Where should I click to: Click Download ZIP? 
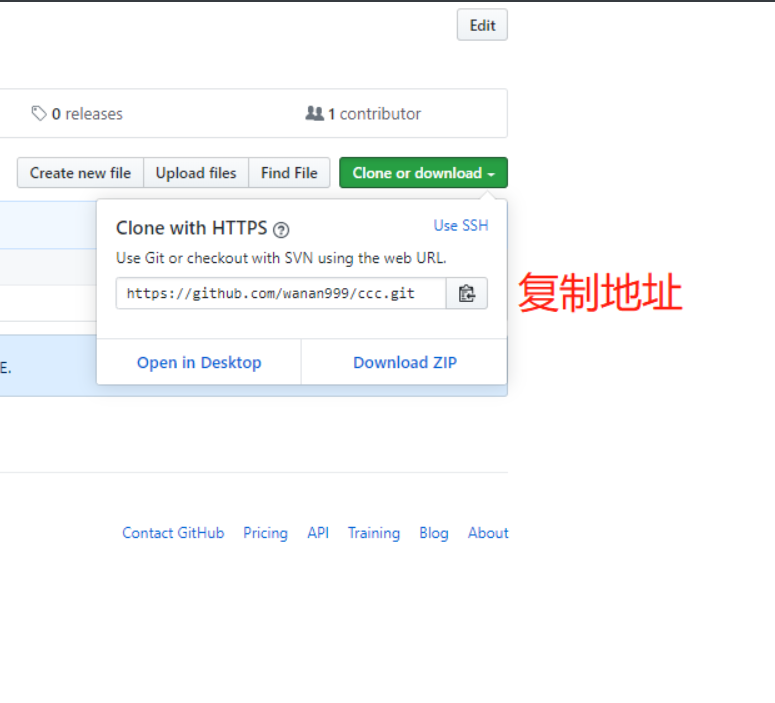(x=405, y=362)
